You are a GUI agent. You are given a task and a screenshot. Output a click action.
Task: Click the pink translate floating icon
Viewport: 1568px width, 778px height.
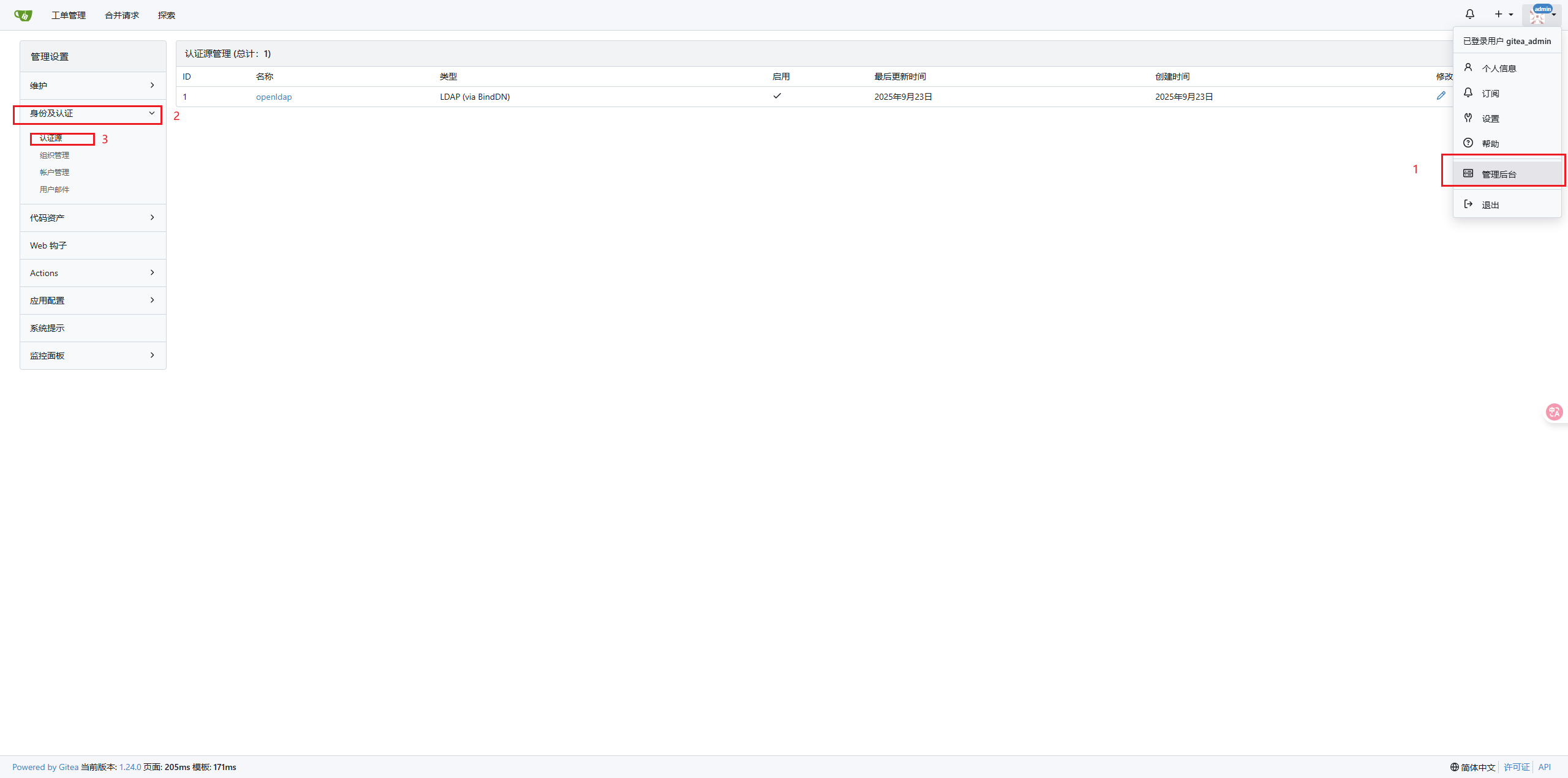click(x=1554, y=412)
